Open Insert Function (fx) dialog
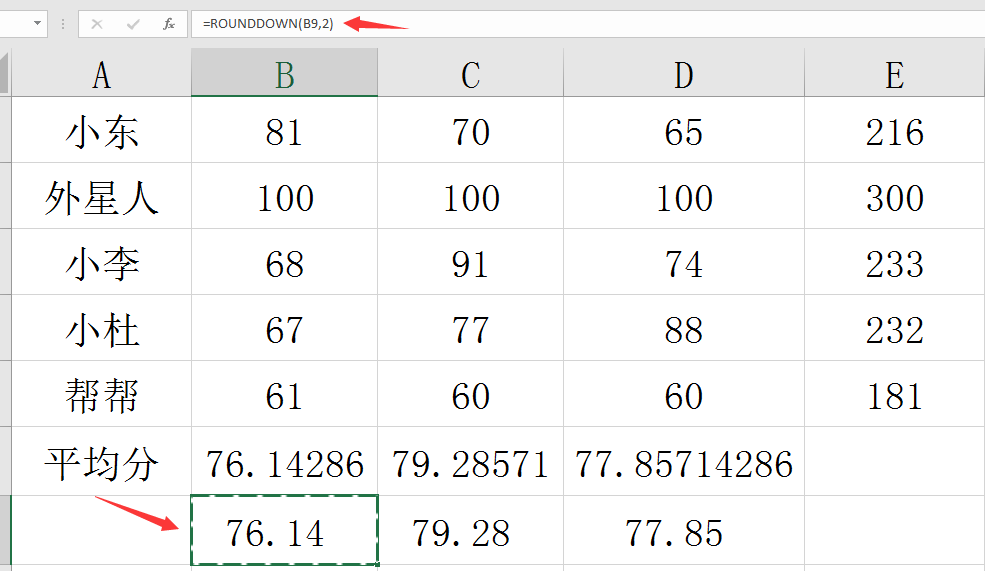Viewport: 985px width, 571px height. pos(168,24)
